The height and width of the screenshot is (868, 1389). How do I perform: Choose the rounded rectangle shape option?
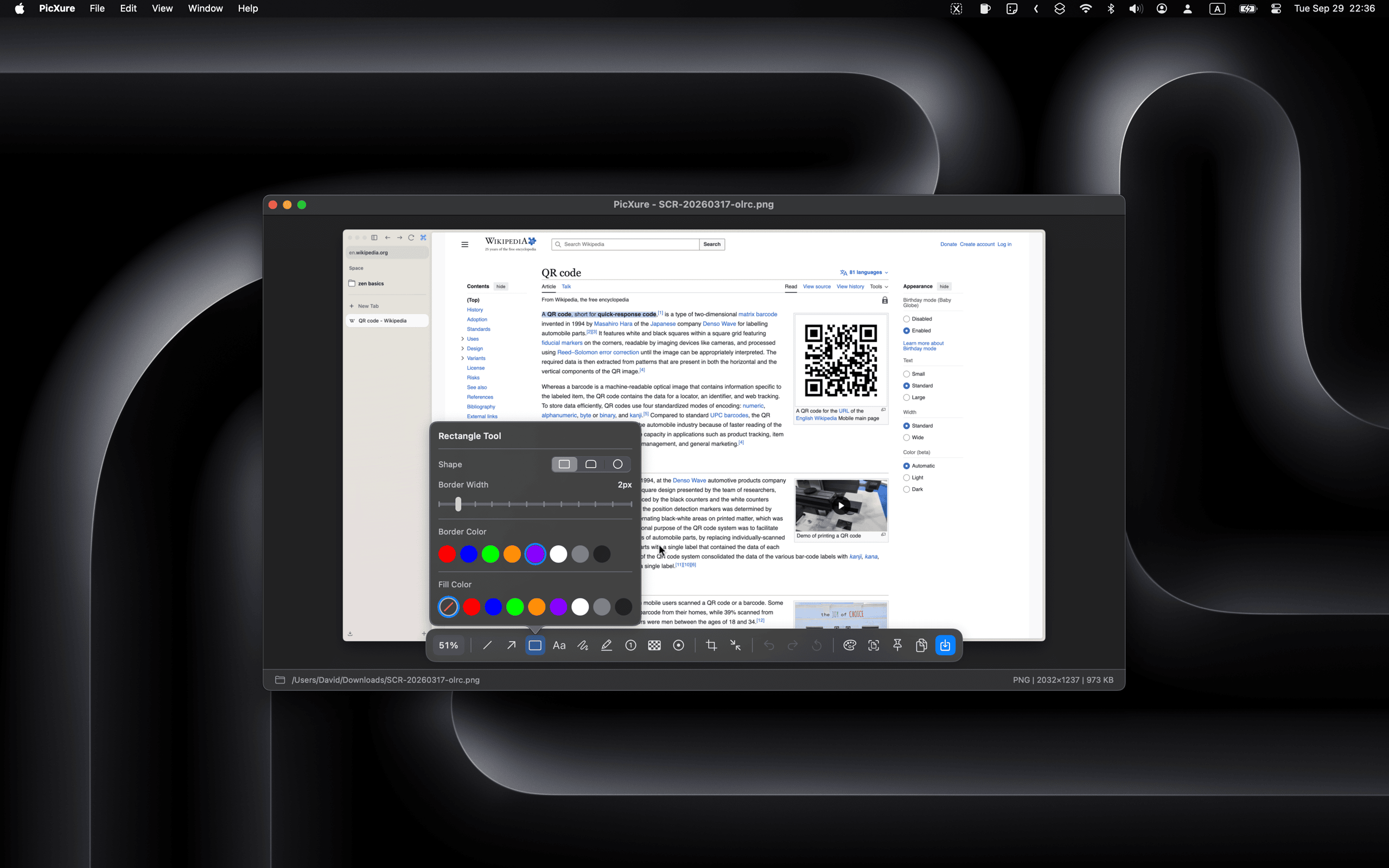click(x=591, y=464)
